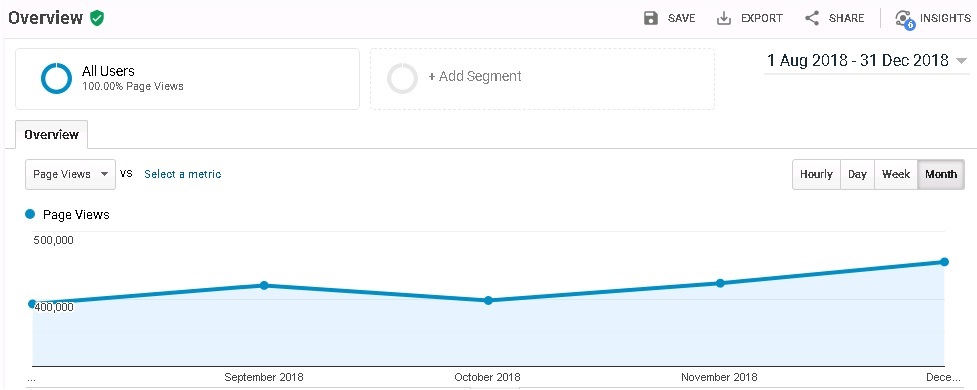Select the Month granularity button
This screenshot has height=390, width=977.
(x=941, y=174)
